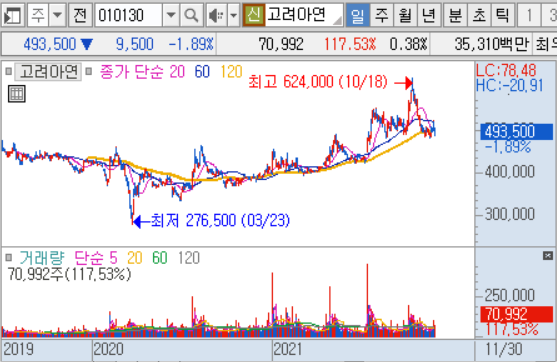Viewport: 557px width, 362px height.
Task: Toggle the small square before 고려아연 legend
Action: point(9,72)
